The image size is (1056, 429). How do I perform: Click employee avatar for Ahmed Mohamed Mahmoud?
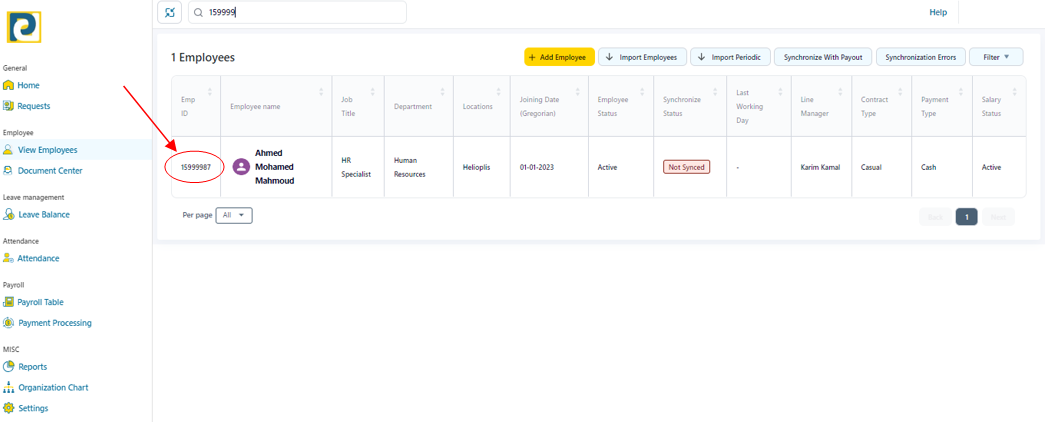pyautogui.click(x=241, y=167)
